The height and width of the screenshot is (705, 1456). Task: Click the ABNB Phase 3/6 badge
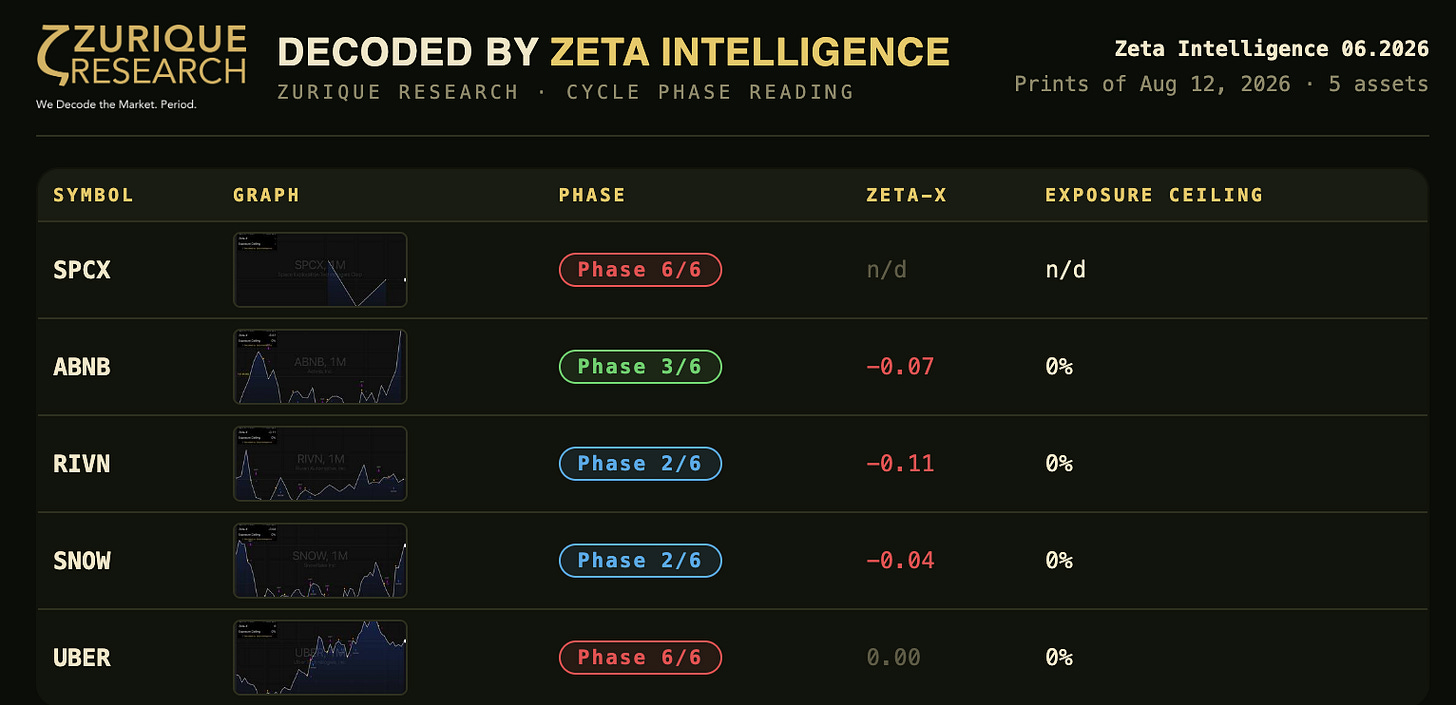pos(640,367)
